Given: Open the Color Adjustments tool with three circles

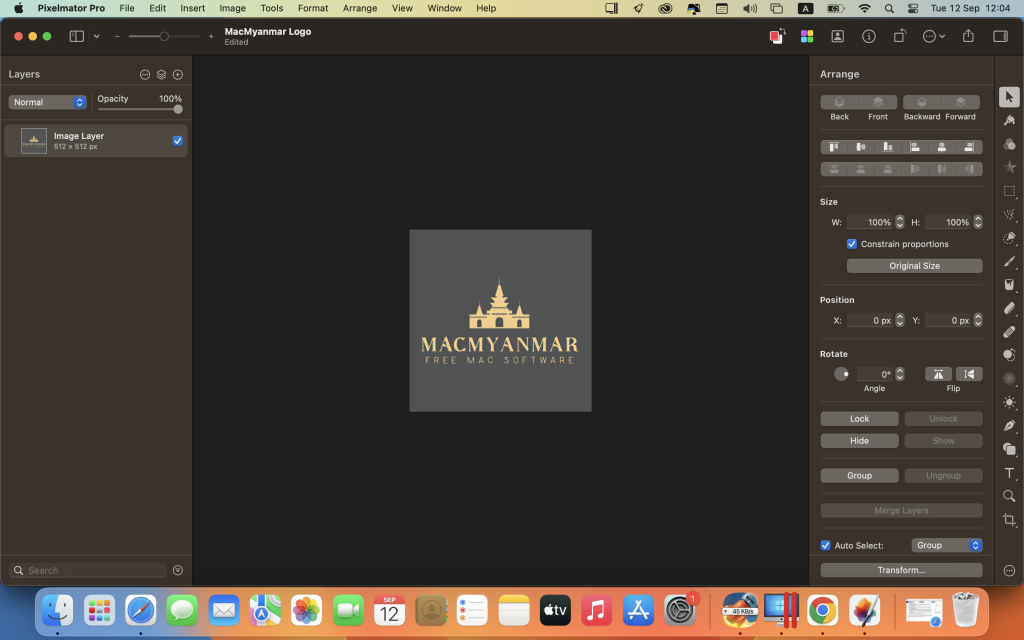Looking at the screenshot, I should pyautogui.click(x=1009, y=144).
